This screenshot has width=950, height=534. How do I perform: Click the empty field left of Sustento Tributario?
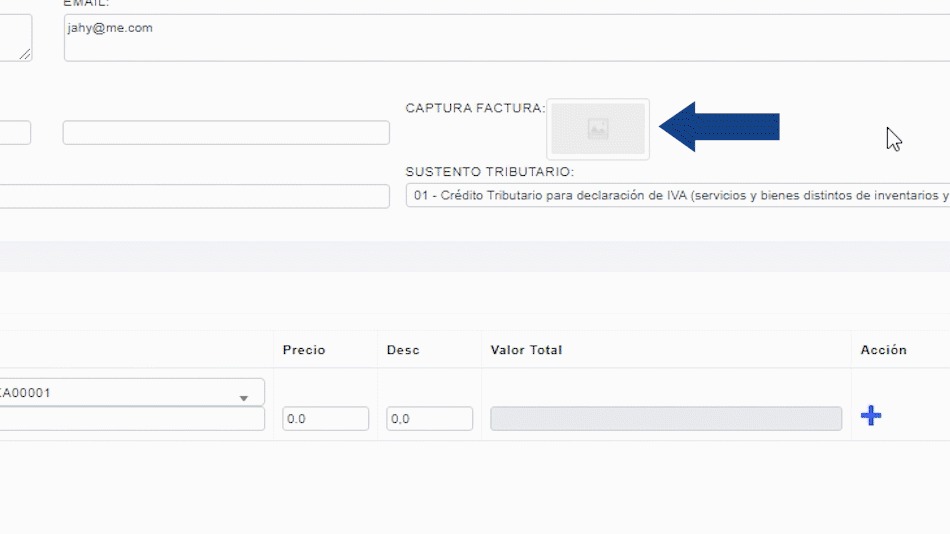click(x=194, y=196)
